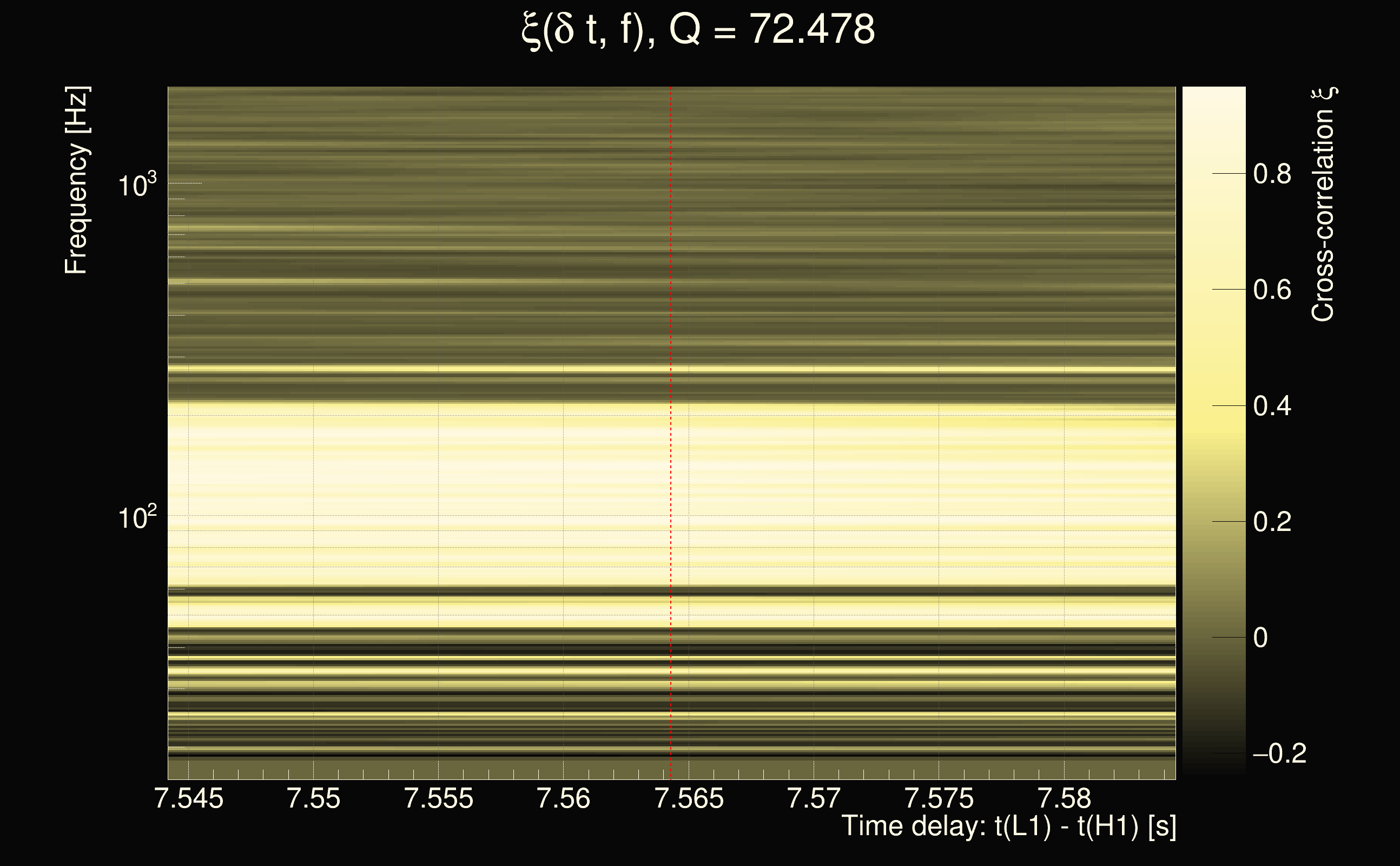Click the 7.56 x-axis tick label

[x=563, y=798]
